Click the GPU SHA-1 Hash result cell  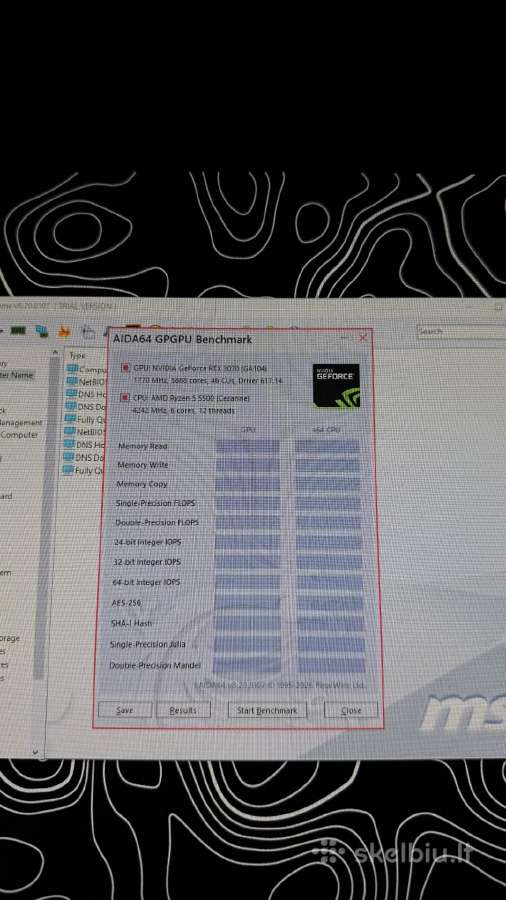coord(247,623)
